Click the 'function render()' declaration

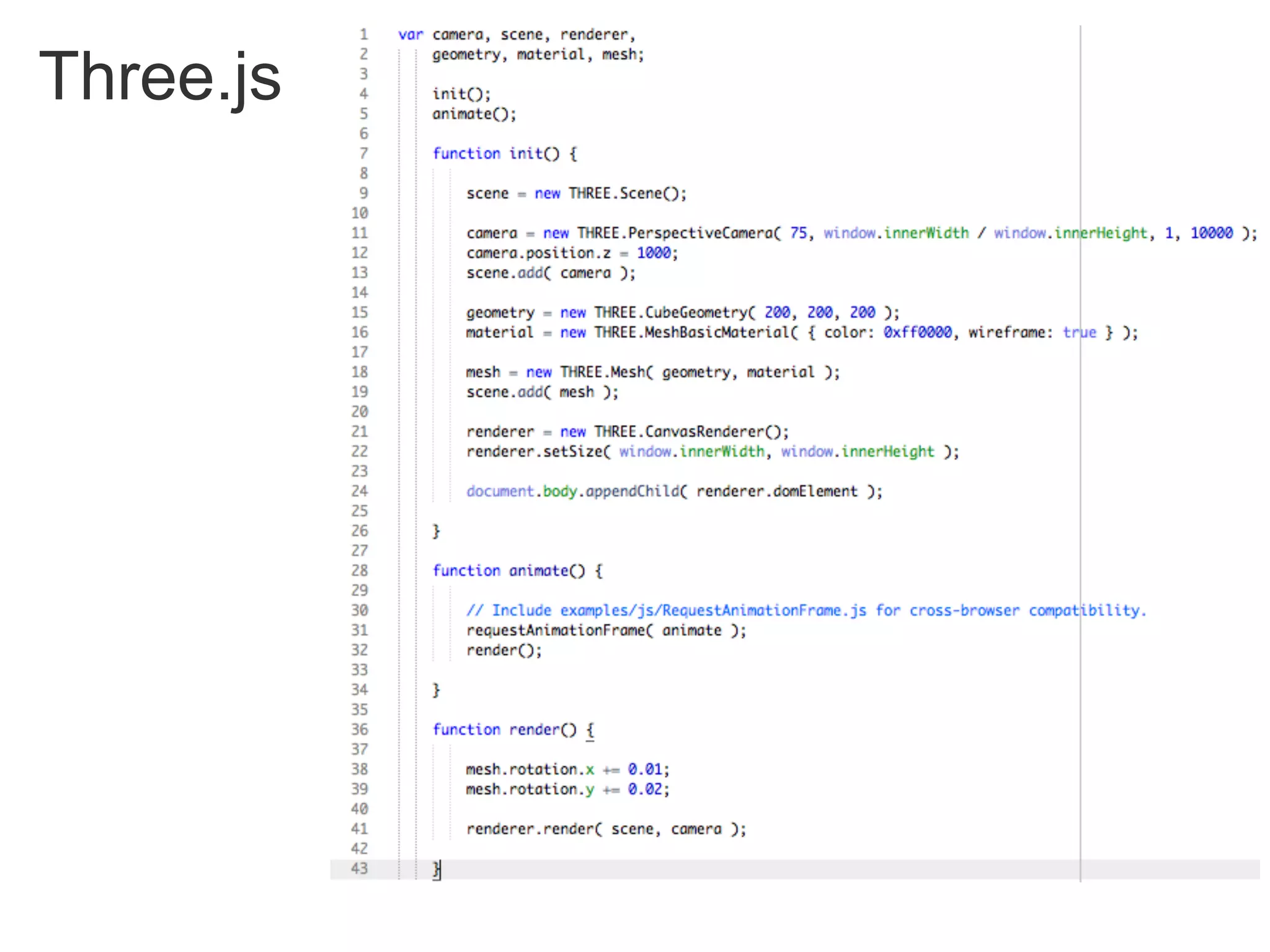(x=513, y=729)
